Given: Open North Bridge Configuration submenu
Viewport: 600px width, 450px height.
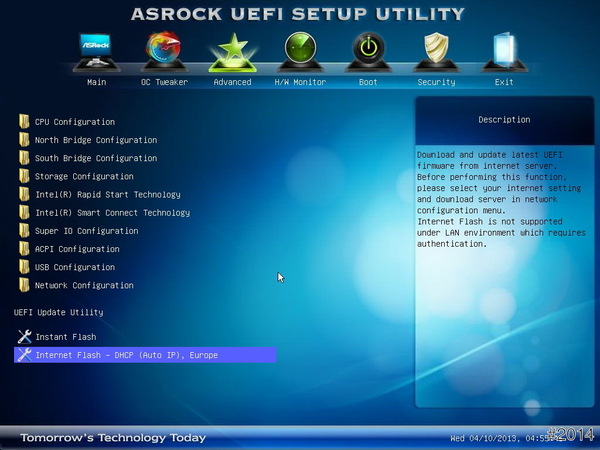Looking at the screenshot, I should click(96, 140).
